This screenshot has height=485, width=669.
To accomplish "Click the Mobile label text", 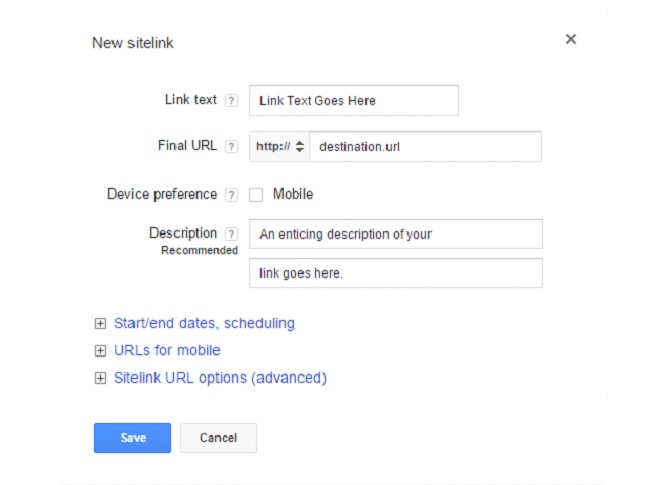I will pos(292,195).
